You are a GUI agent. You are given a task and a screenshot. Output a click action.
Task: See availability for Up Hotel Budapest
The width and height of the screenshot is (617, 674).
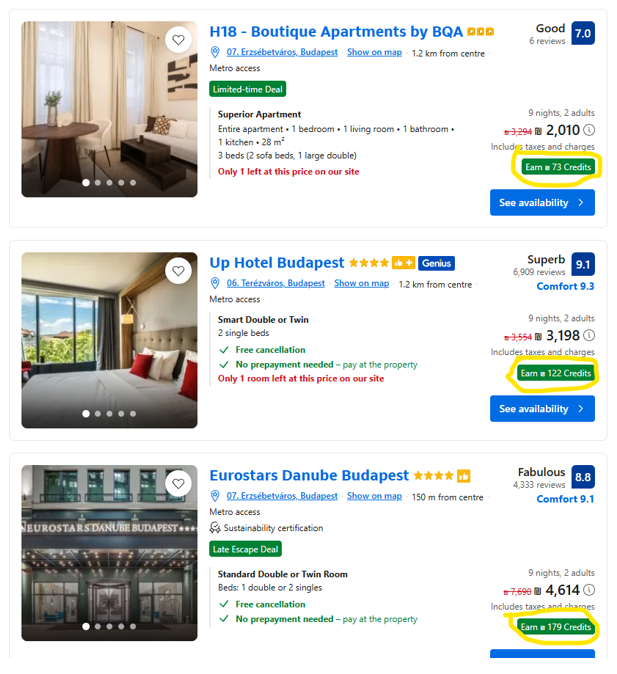(542, 408)
